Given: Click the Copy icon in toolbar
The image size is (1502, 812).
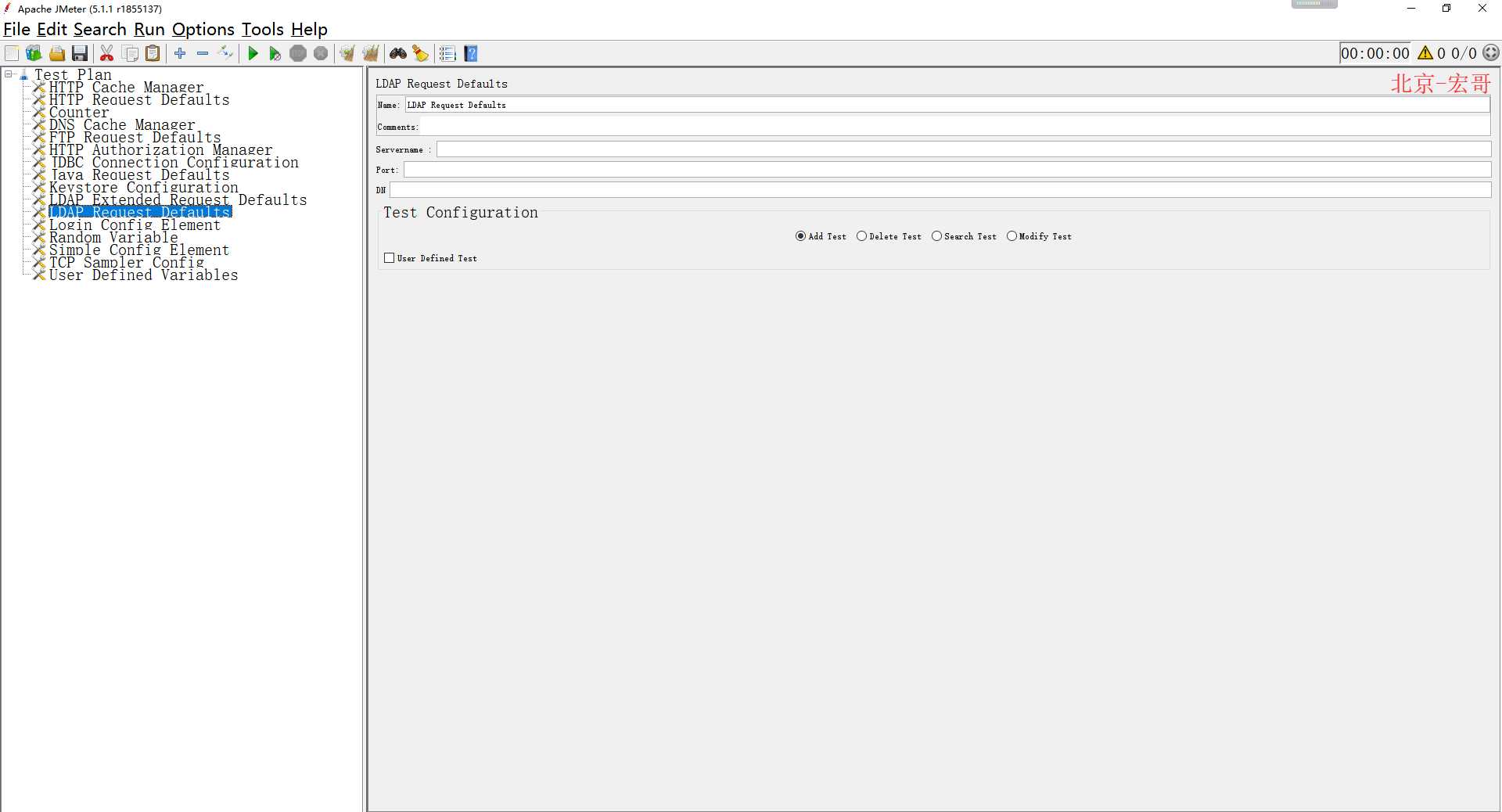Looking at the screenshot, I should click(x=131, y=53).
